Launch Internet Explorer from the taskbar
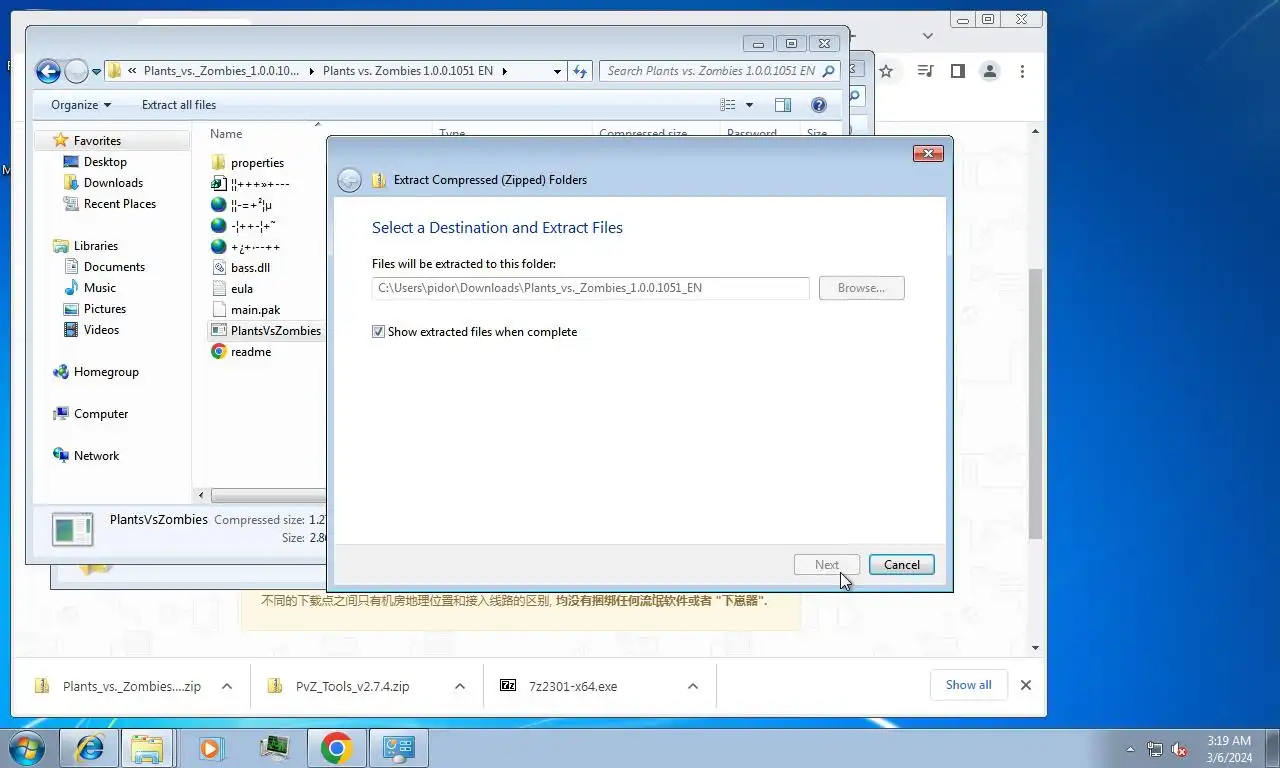Image resolution: width=1280 pixels, height=768 pixels. [x=89, y=748]
